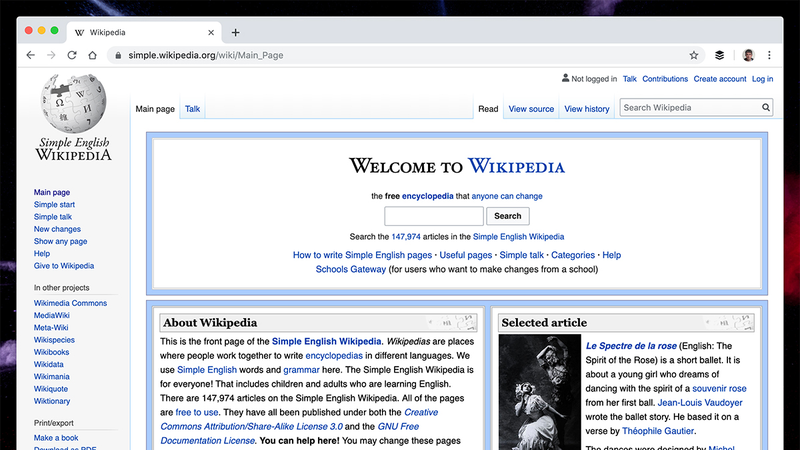800x450 pixels.
Task: Go to browser home icon
Action: pyautogui.click(x=92, y=55)
